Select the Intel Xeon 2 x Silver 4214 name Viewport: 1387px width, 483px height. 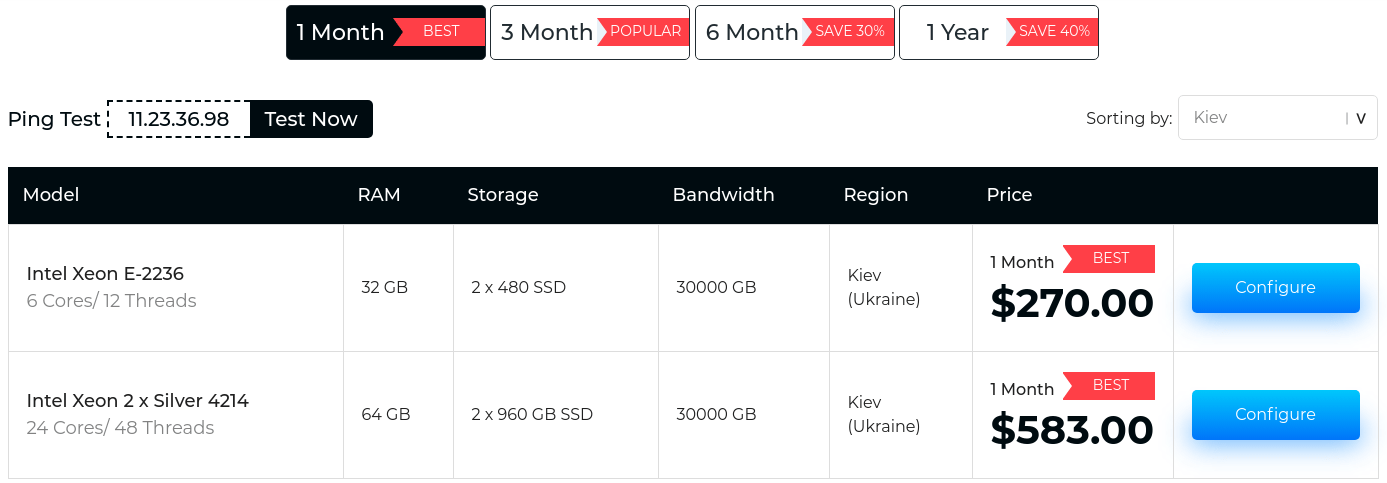click(138, 401)
